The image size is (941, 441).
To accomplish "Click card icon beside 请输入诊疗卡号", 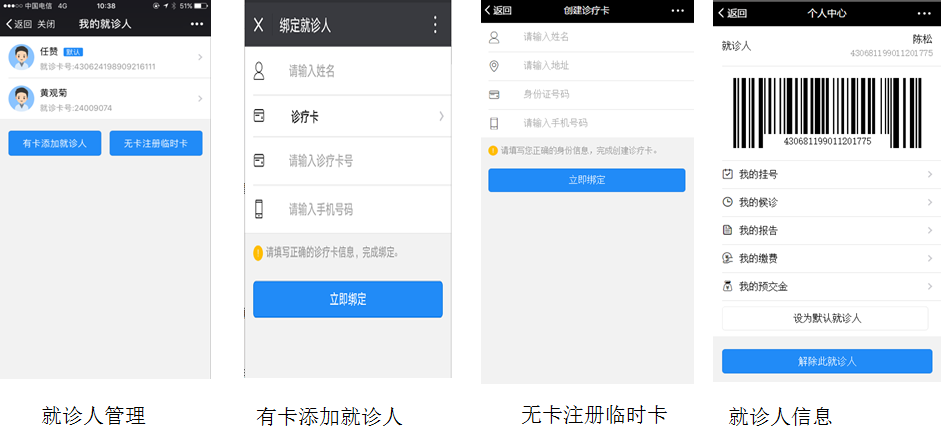I will (x=259, y=160).
